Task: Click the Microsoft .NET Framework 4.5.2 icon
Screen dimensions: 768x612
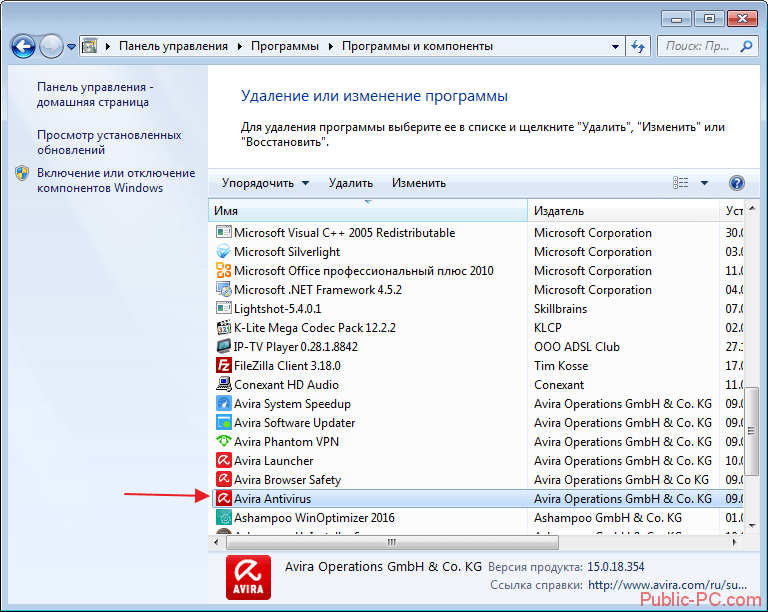Action: click(224, 289)
